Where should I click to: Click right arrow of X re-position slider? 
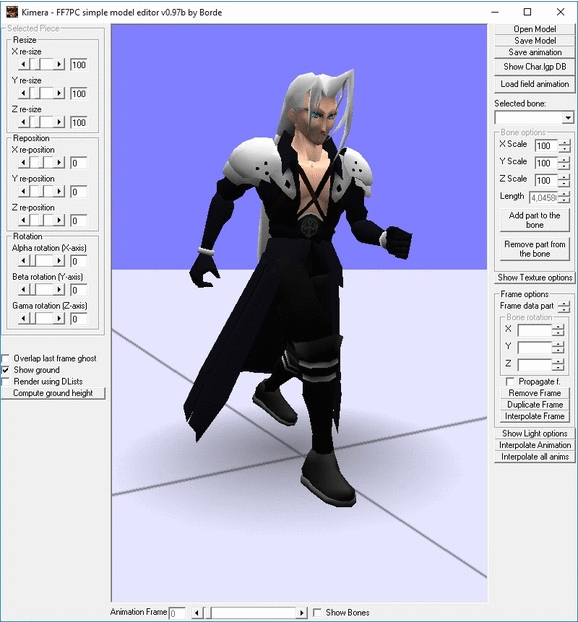(x=59, y=162)
